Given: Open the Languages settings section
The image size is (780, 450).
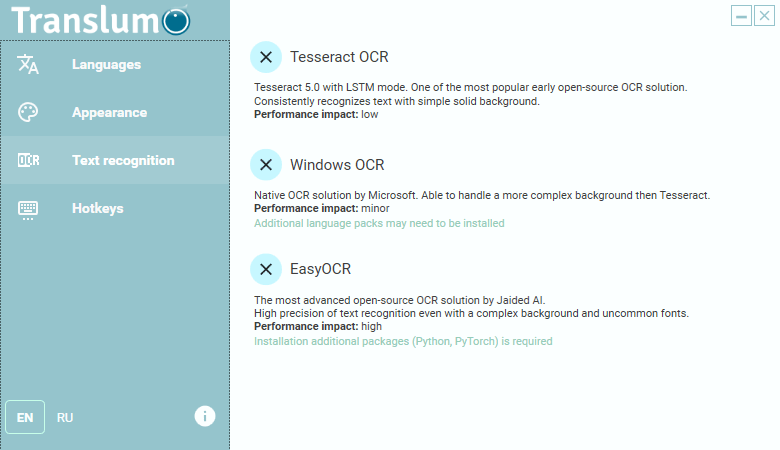Looking at the screenshot, I should (115, 65).
